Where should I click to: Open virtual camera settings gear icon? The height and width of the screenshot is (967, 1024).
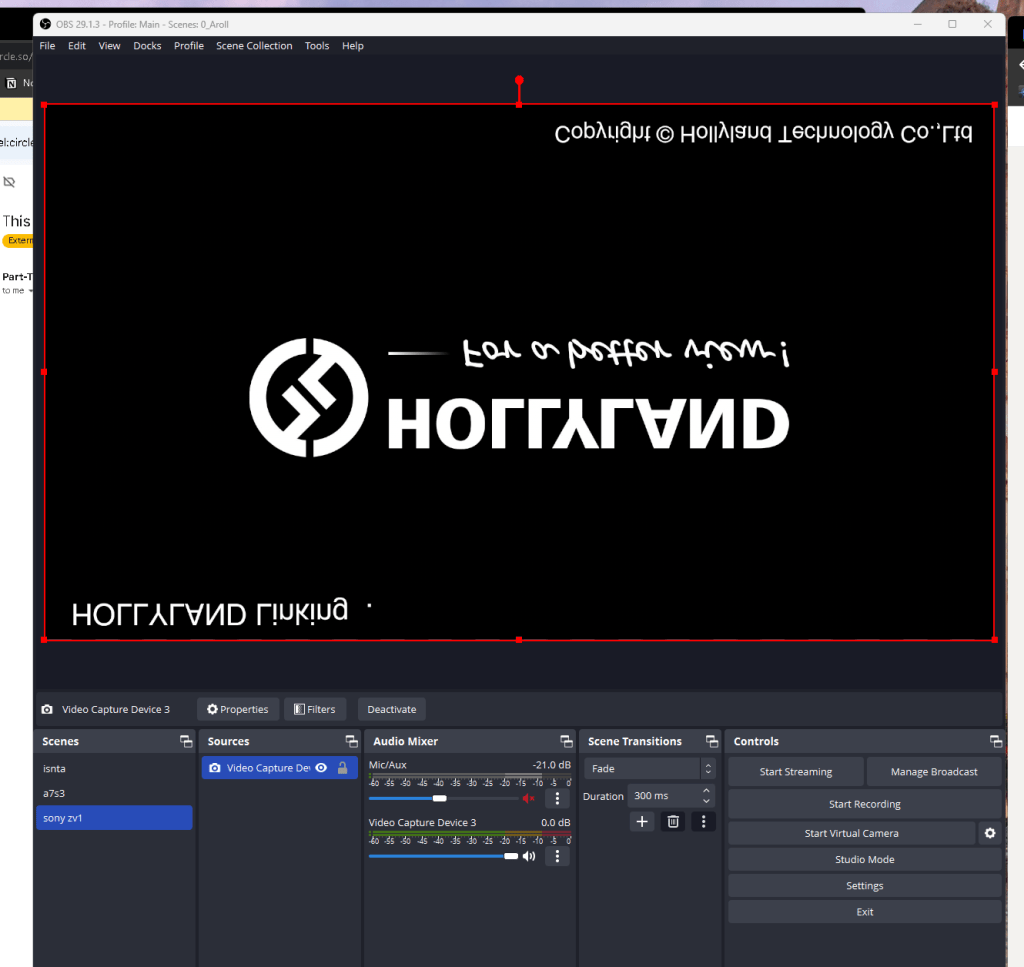pyautogui.click(x=990, y=833)
